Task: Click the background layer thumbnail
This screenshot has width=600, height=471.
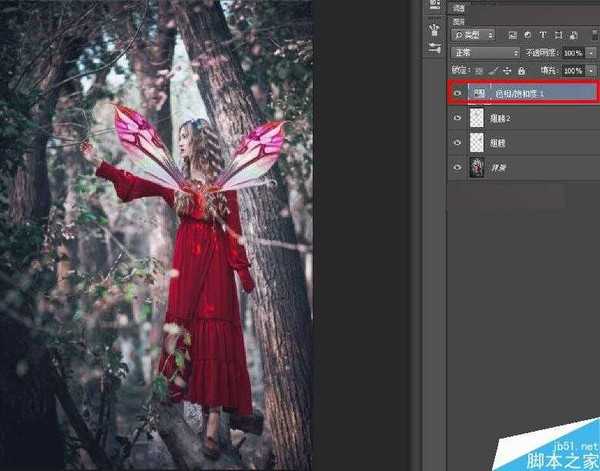Action: 478,167
